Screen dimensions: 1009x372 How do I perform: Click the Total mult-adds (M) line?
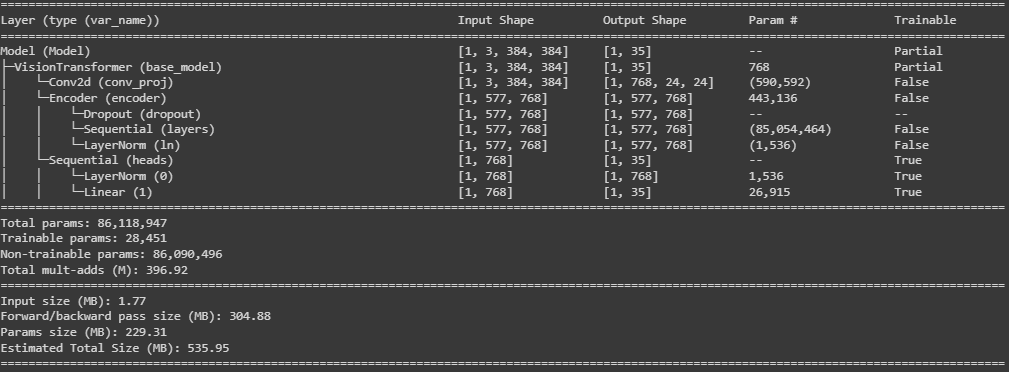pos(94,270)
